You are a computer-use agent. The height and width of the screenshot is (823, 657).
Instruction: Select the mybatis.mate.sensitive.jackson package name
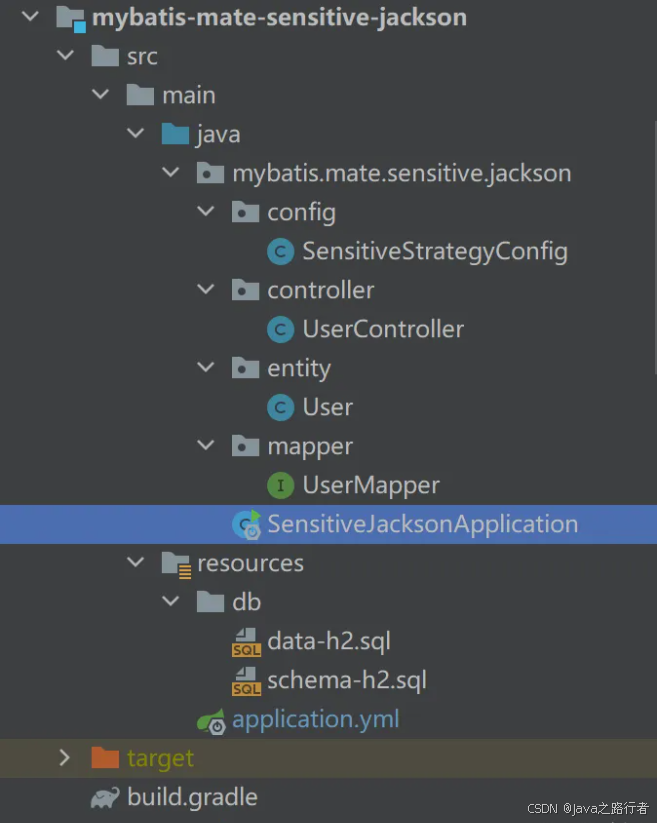[x=402, y=174]
